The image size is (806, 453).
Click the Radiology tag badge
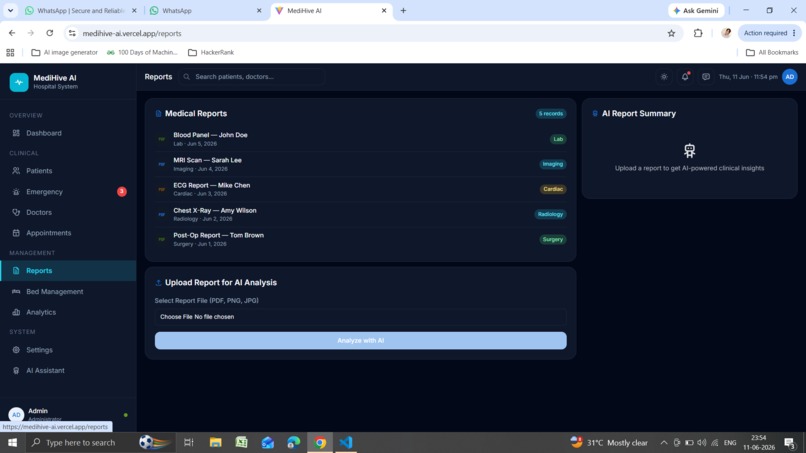[550, 214]
